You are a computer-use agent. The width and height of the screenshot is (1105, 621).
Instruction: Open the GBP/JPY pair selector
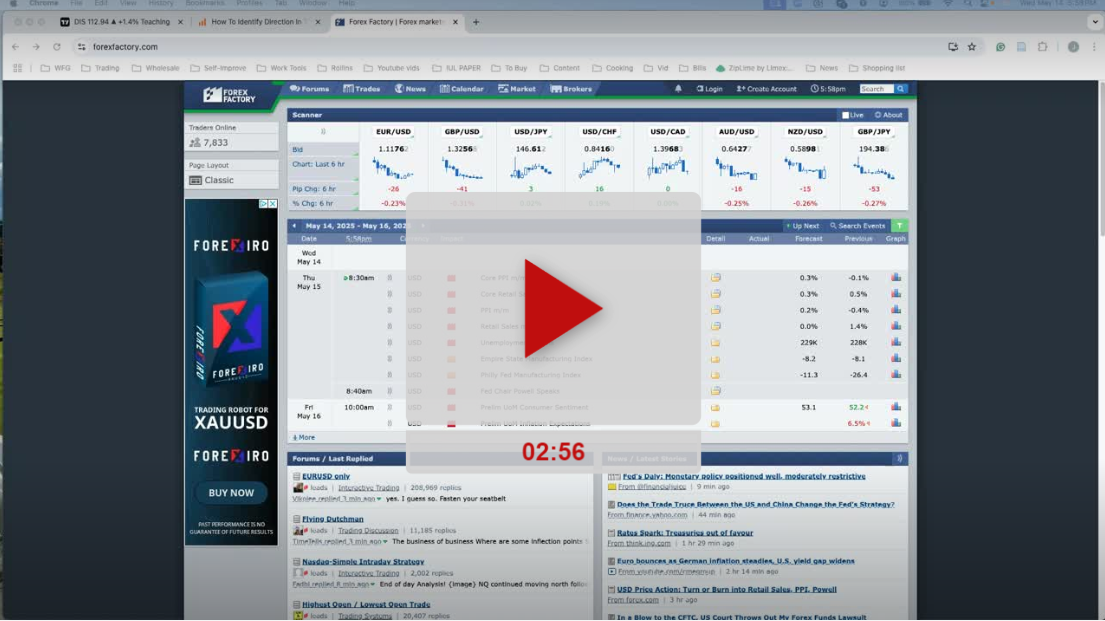point(874,132)
